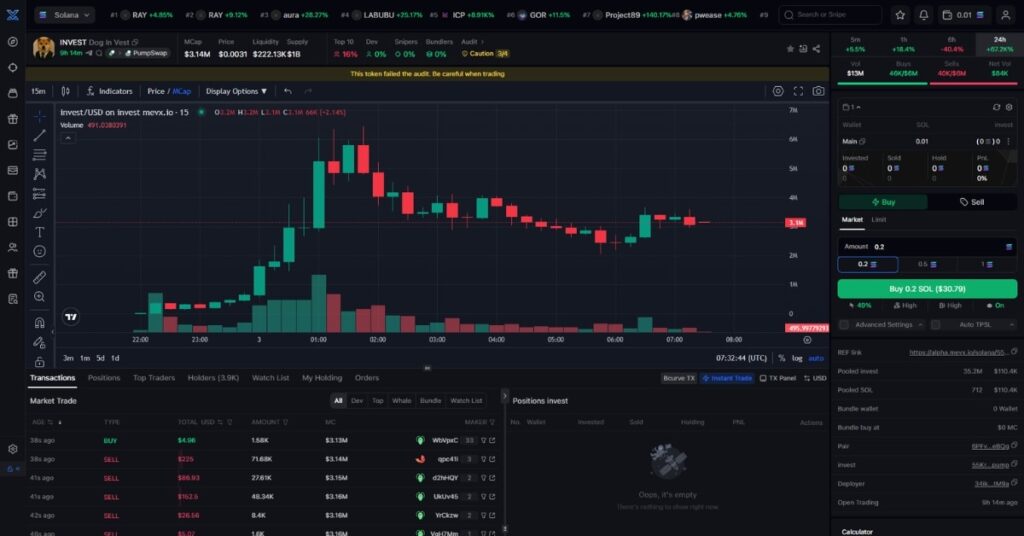
Task: Open the notifications bell
Action: pyautogui.click(x=923, y=14)
